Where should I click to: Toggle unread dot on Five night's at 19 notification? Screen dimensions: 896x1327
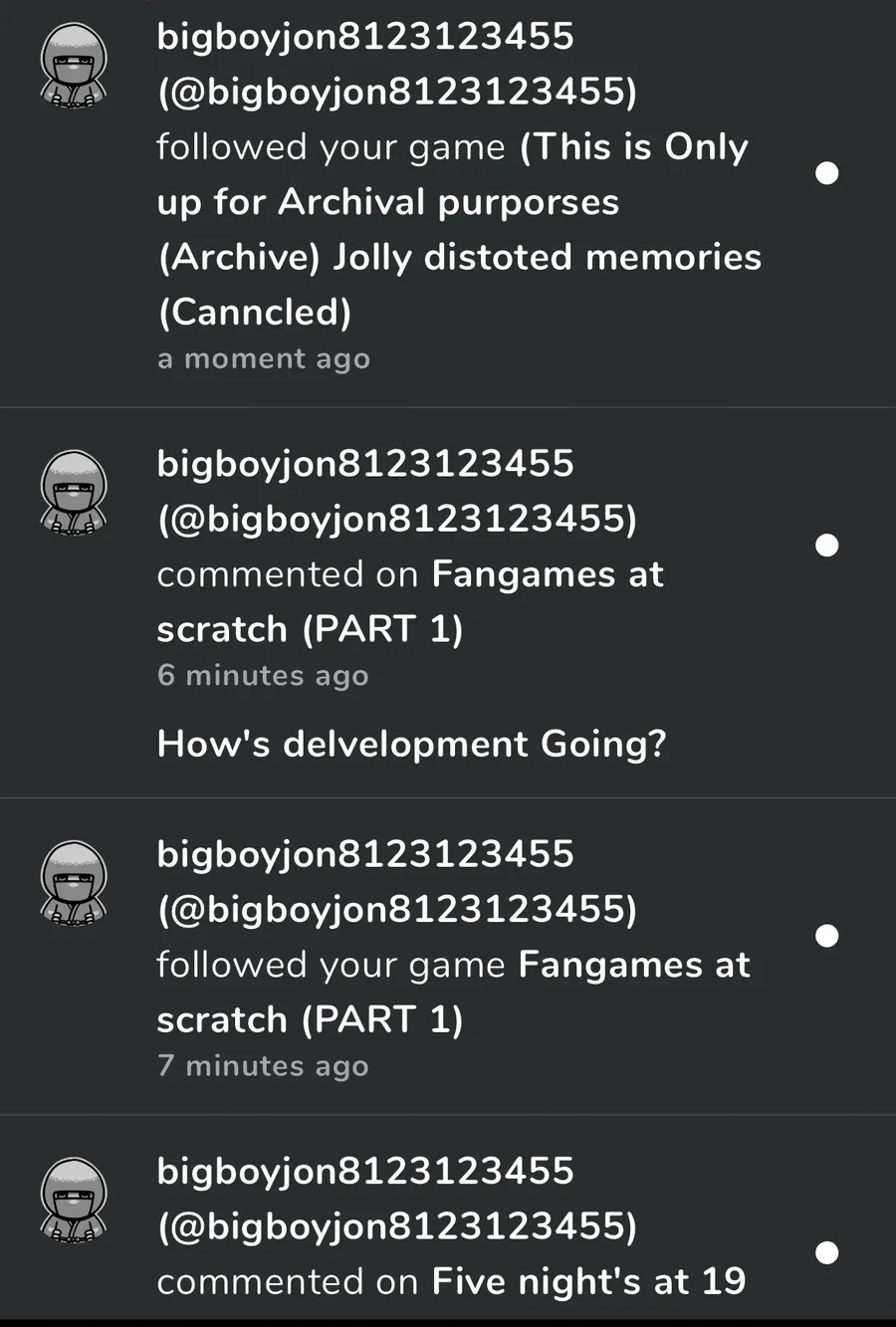point(827,1252)
